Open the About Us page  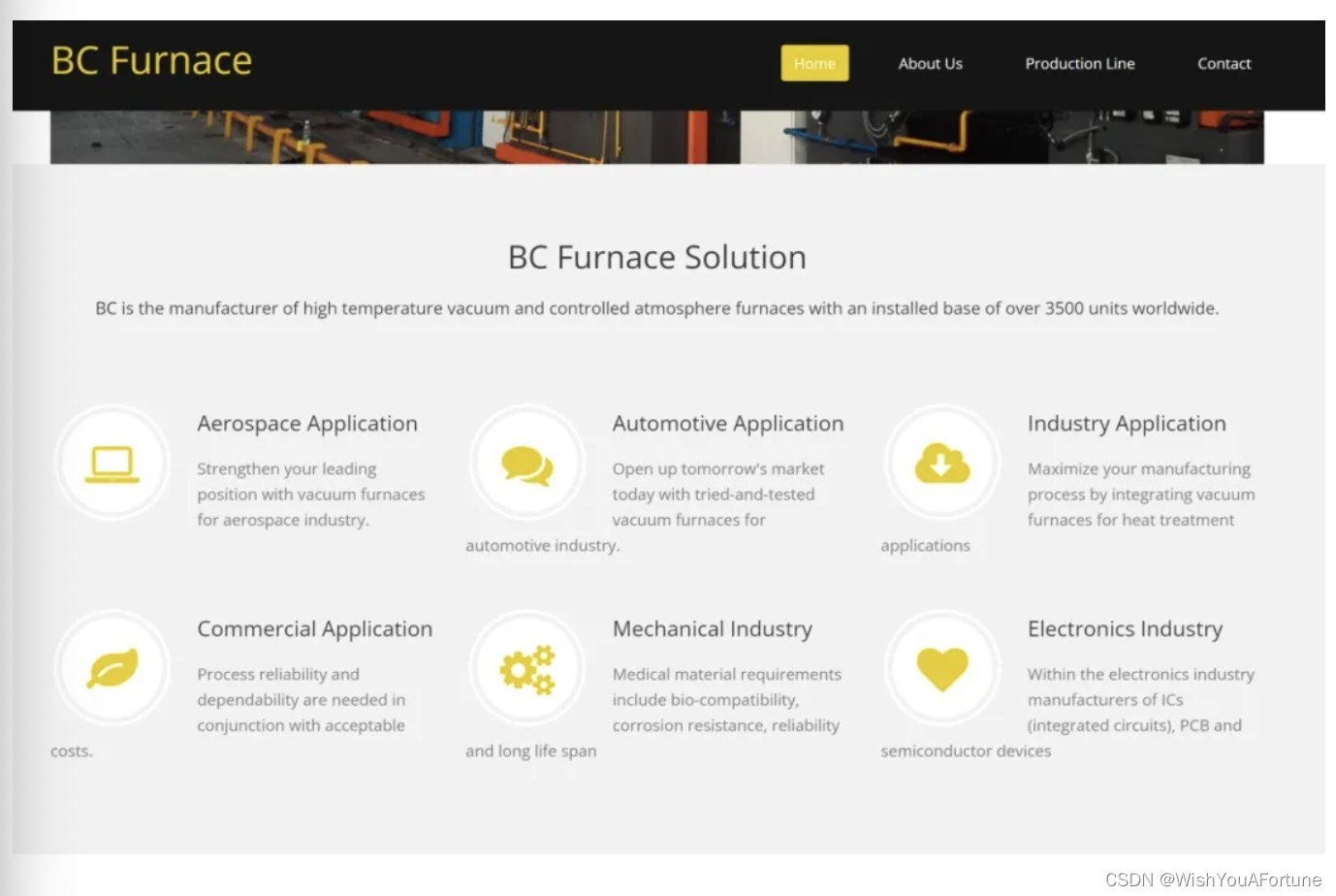coord(931,63)
